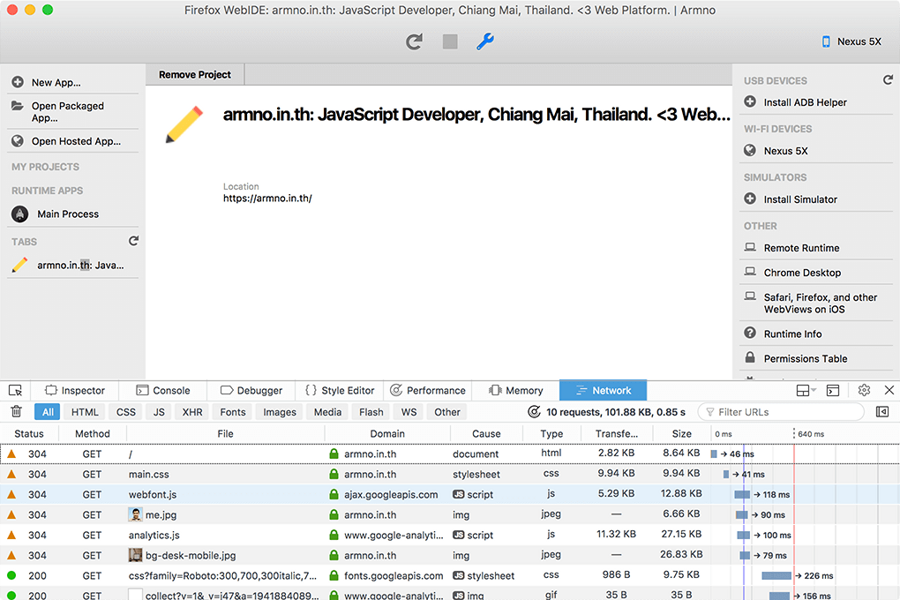This screenshot has width=900, height=600.
Task: Toggle the All filter
Action: 48,412
